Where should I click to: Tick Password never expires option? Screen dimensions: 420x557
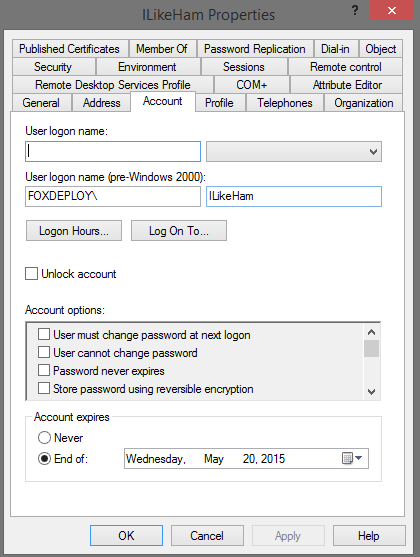tap(44, 370)
